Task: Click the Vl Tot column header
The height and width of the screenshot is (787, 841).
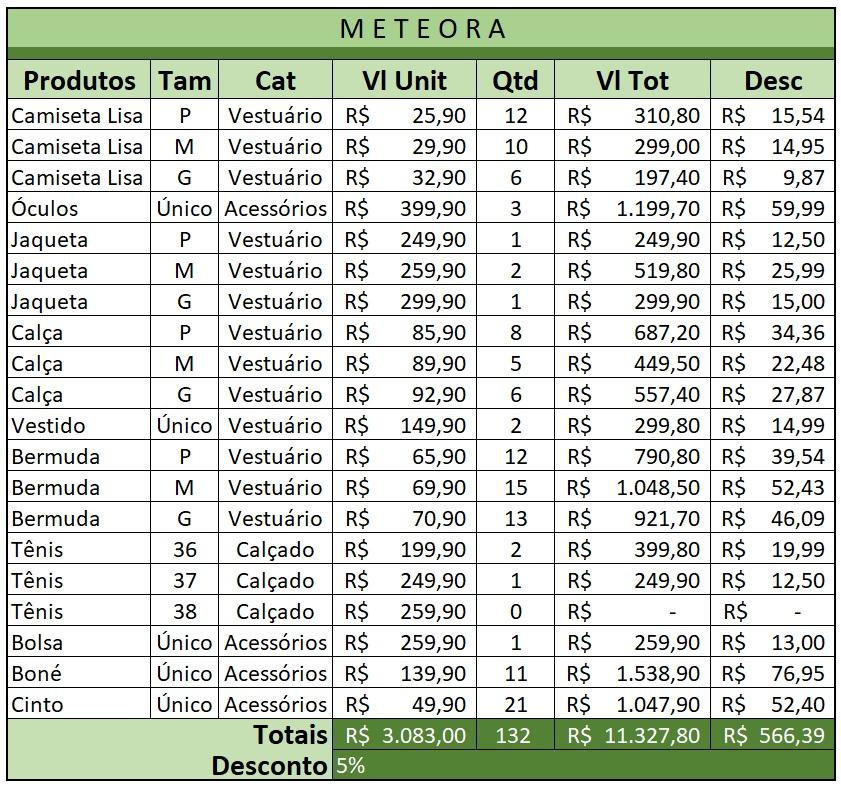Action: [x=632, y=80]
